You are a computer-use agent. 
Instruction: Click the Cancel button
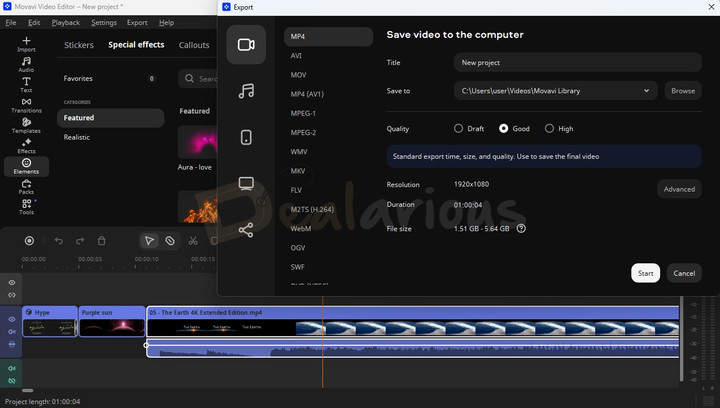(x=684, y=273)
